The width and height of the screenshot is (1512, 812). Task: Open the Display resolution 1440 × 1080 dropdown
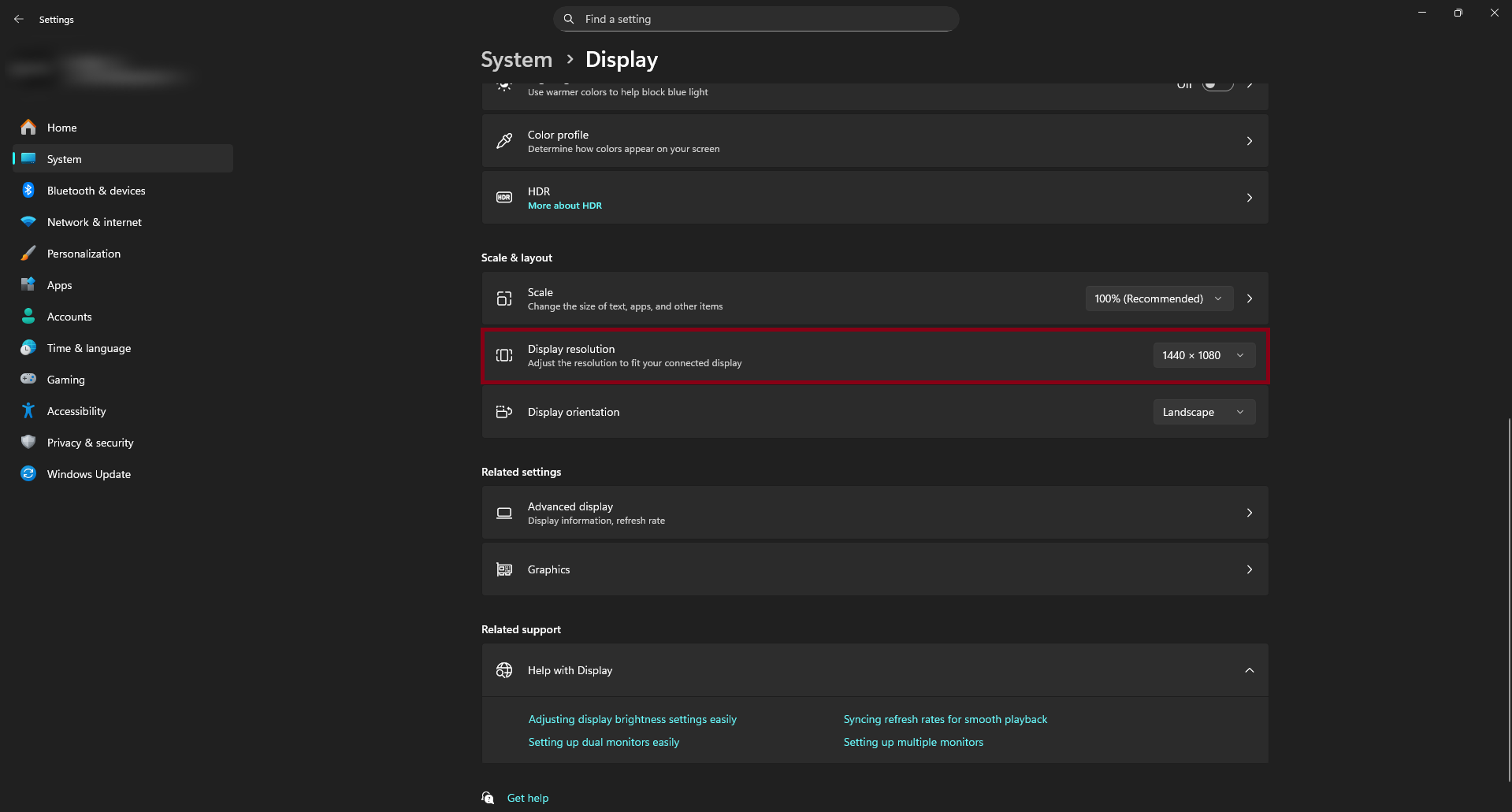point(1203,355)
